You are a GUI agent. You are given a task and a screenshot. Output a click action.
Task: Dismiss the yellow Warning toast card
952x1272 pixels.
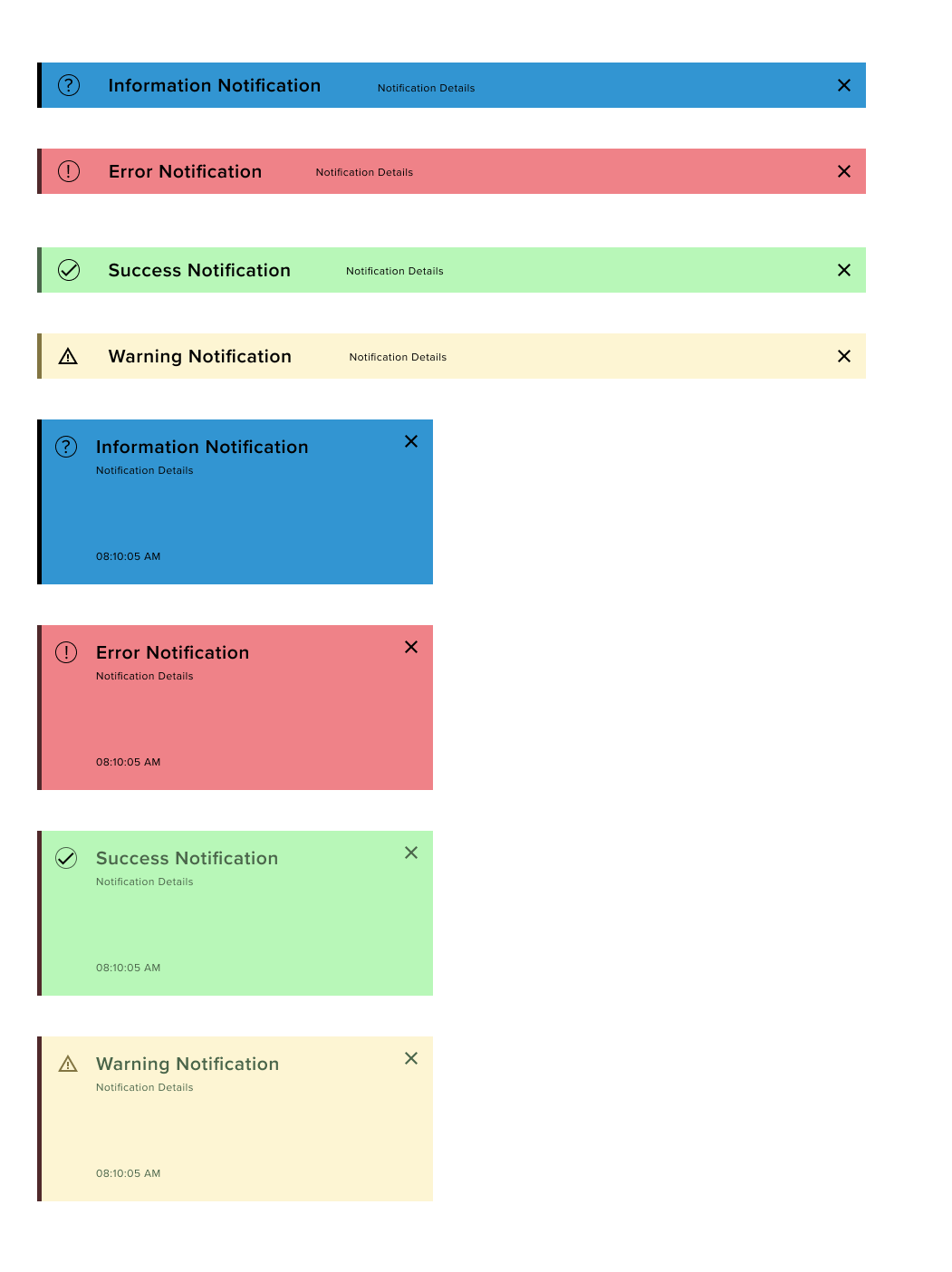(x=411, y=1058)
